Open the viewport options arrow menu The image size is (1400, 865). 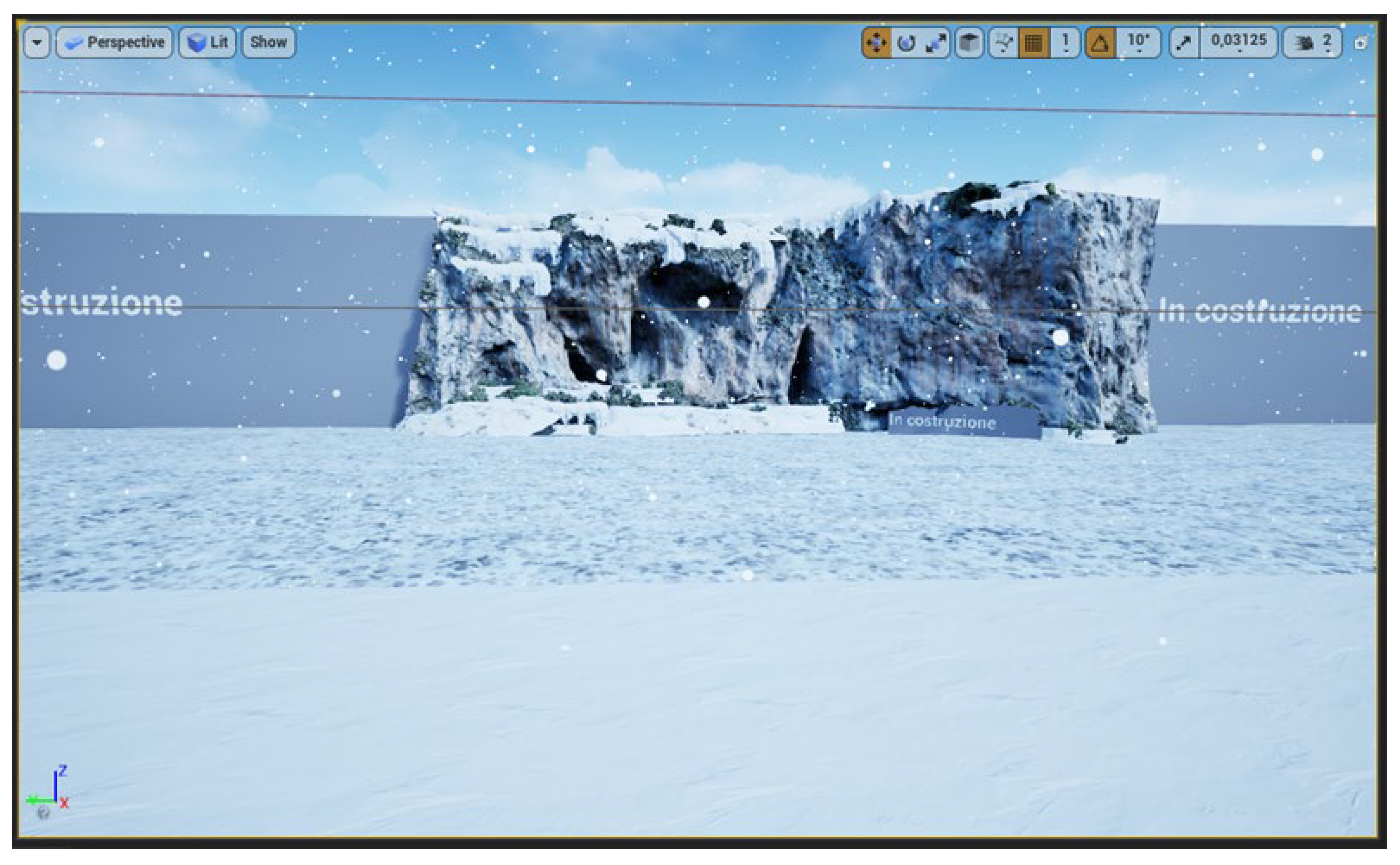[x=37, y=42]
